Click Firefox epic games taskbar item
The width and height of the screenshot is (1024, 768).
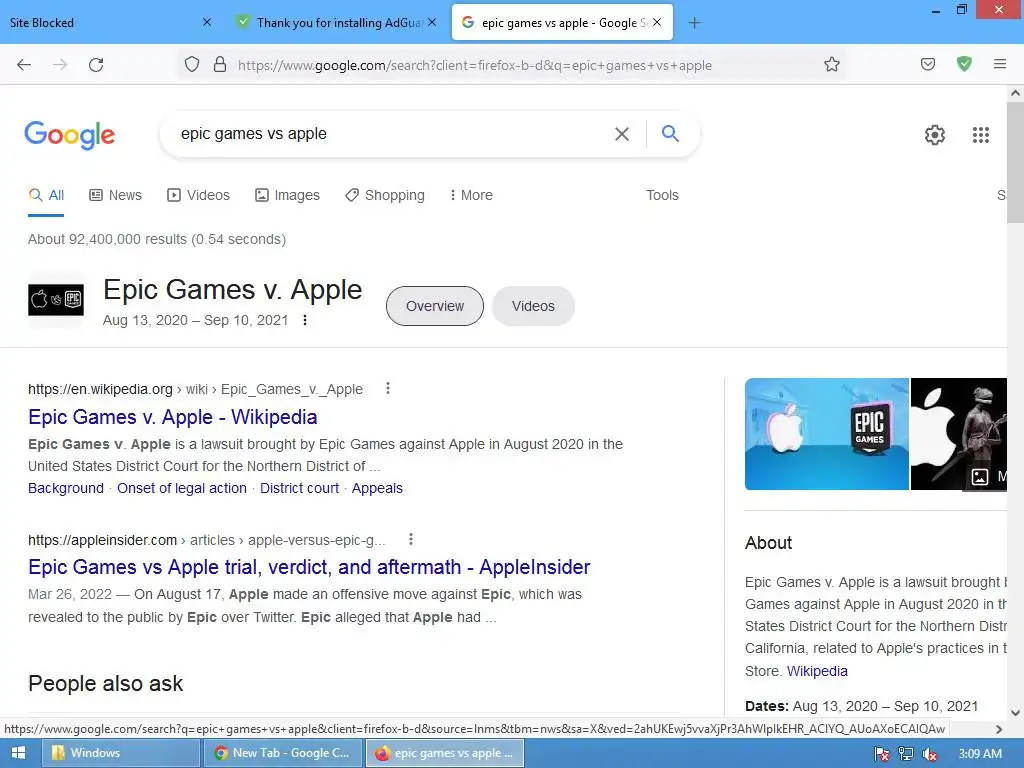(445, 753)
